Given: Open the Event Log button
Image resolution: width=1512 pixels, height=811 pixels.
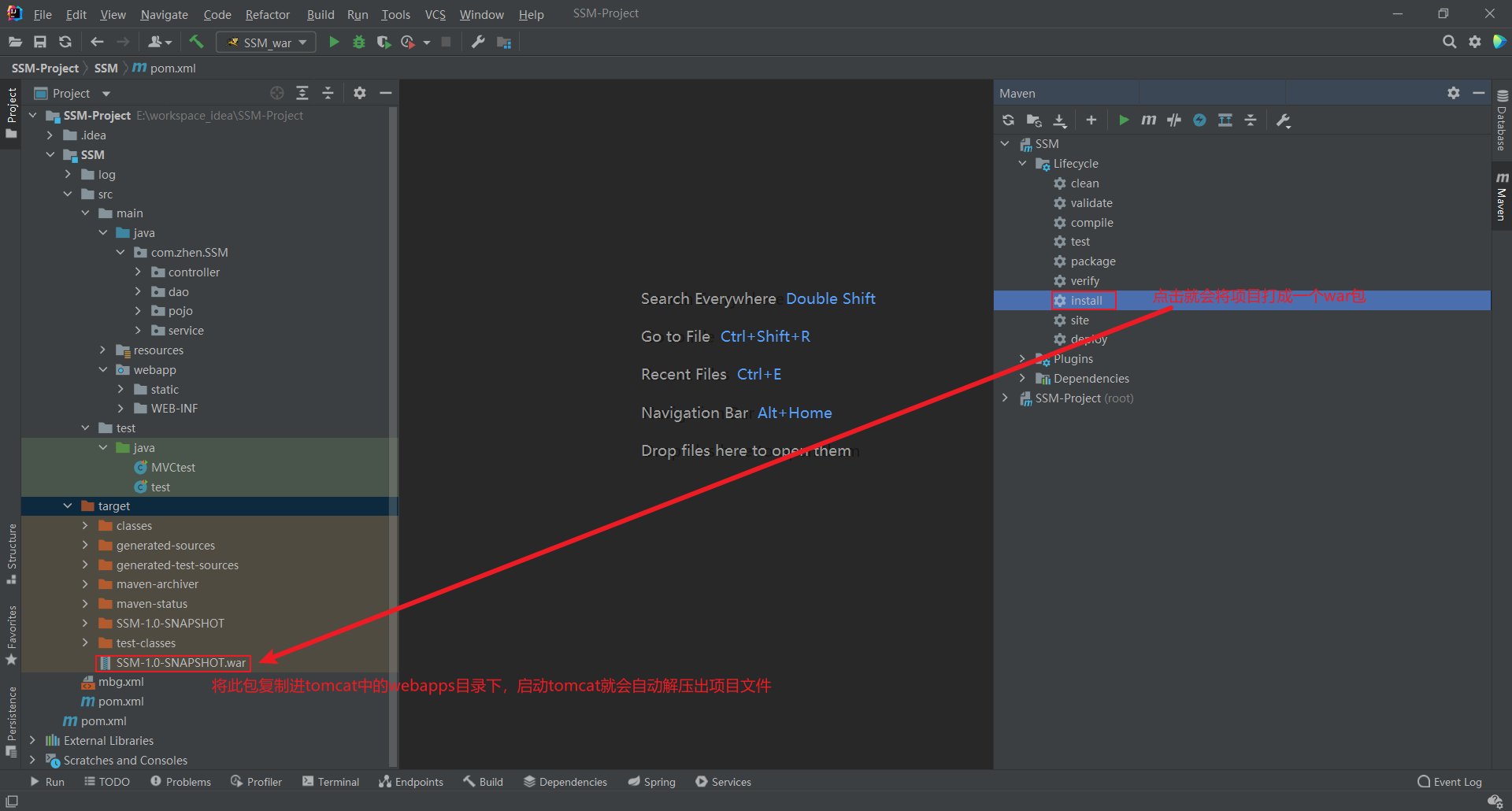Looking at the screenshot, I should click(x=1450, y=782).
